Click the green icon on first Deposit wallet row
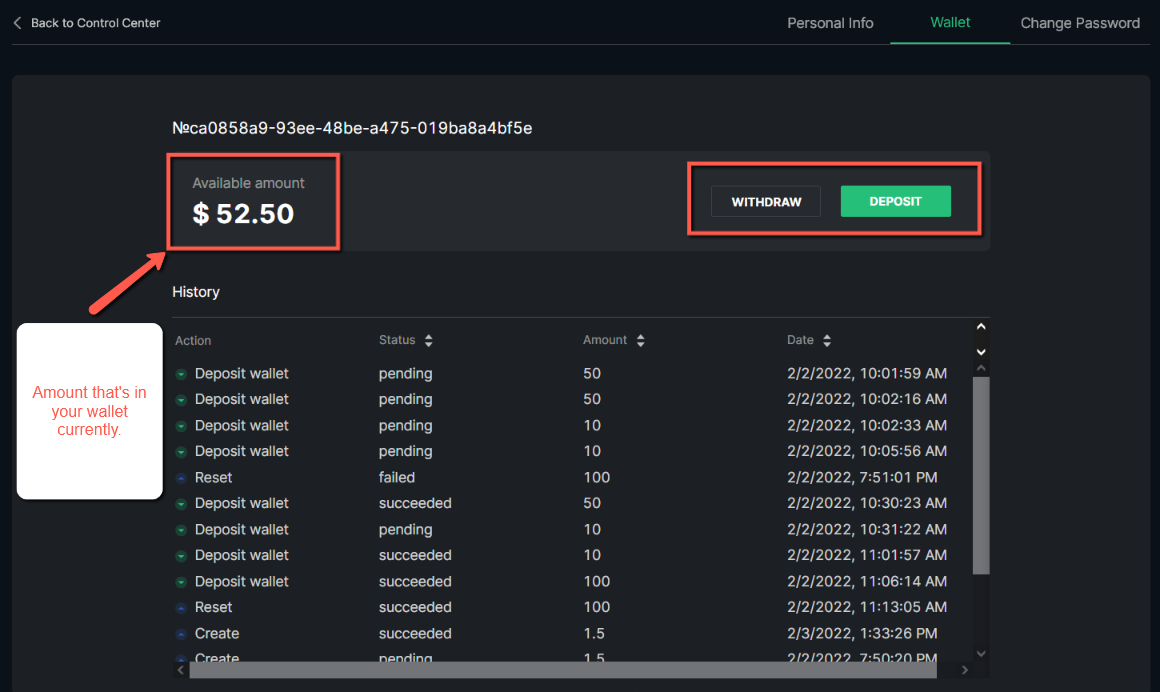This screenshot has height=692, width=1160. 181,374
